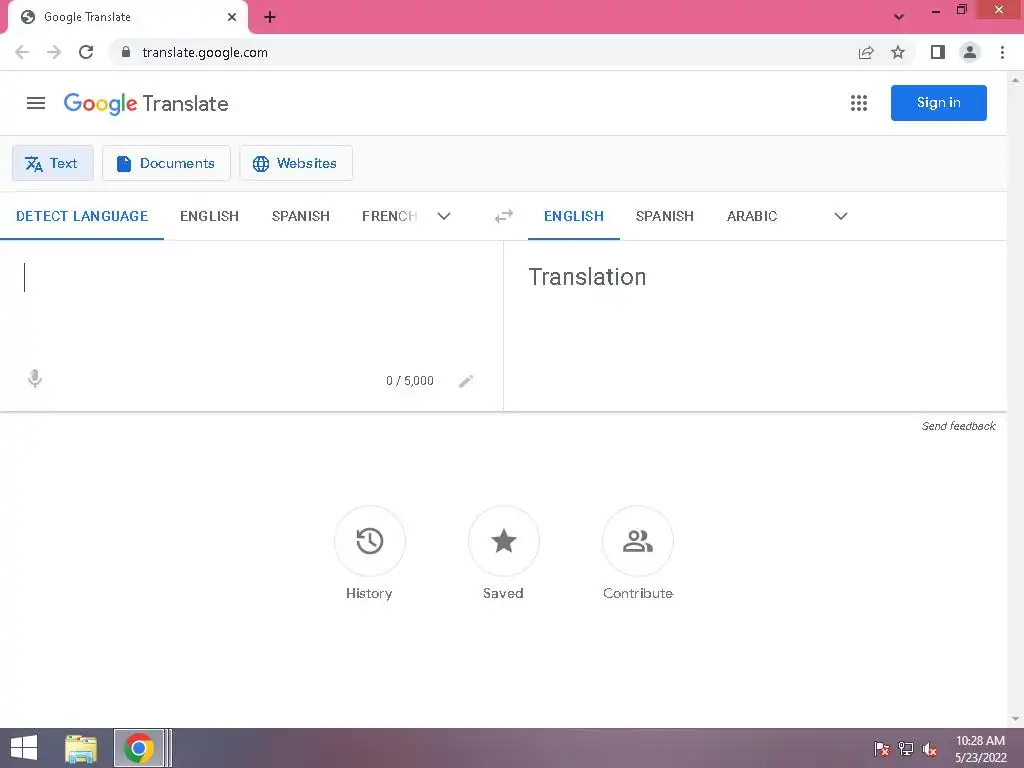1024x768 pixels.
Task: Open the Windows Start menu
Action: tap(24, 748)
